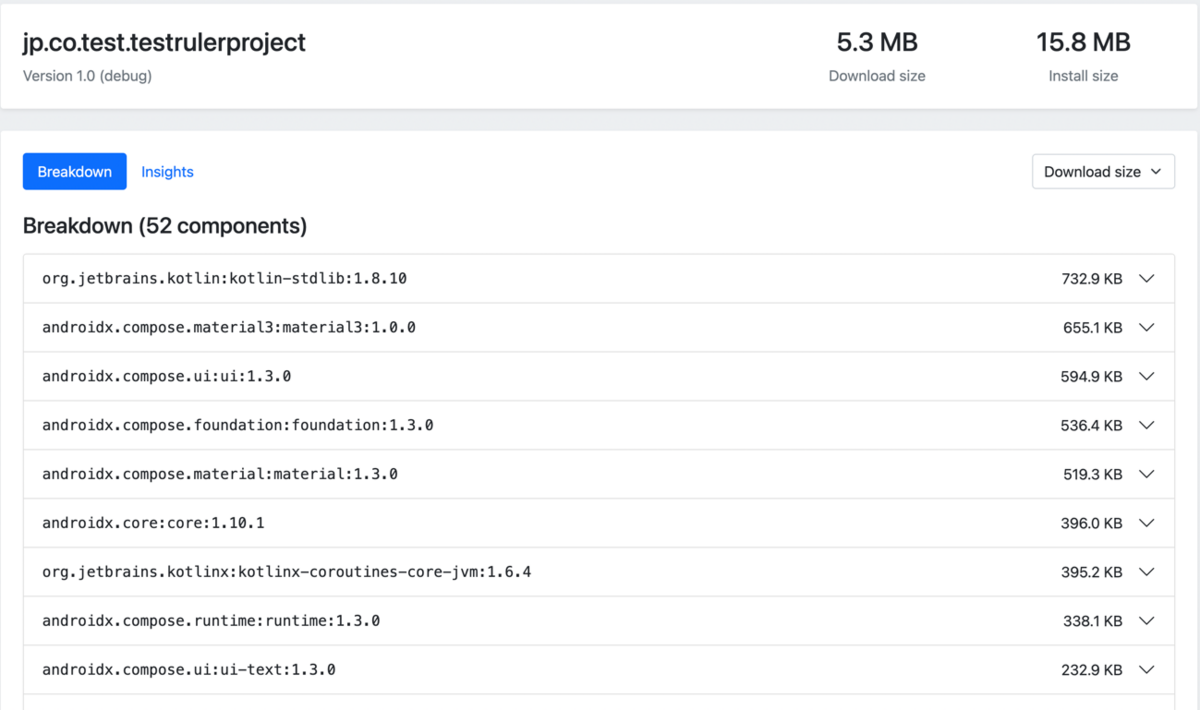This screenshot has height=710, width=1200.
Task: Expand the kotlin-stdlib:1.8.10 row chevron
Action: click(1146, 279)
